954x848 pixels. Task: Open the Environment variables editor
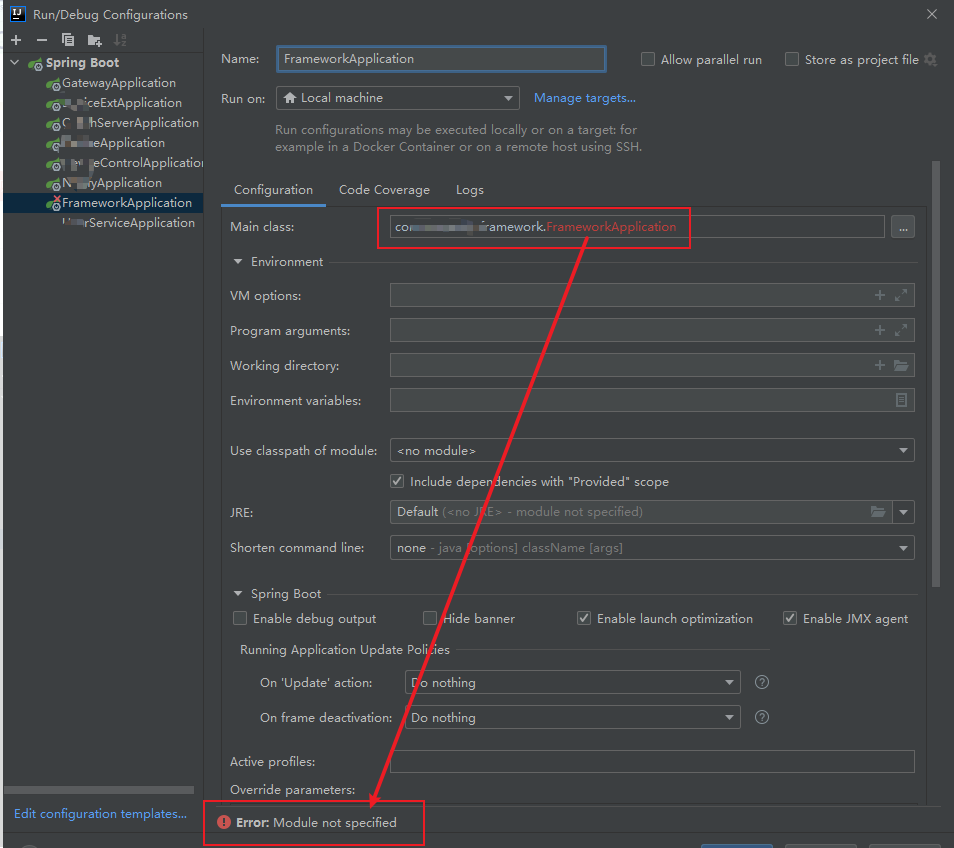(x=903, y=400)
